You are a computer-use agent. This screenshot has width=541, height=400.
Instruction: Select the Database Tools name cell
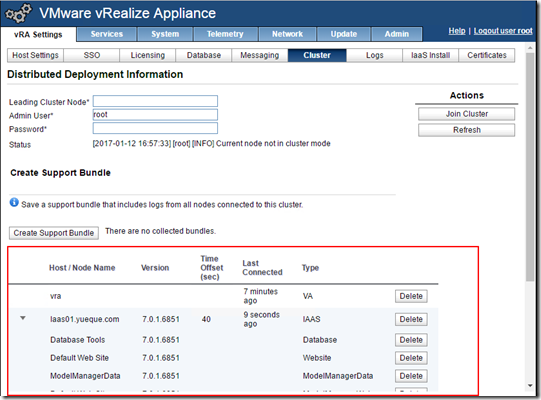point(78,340)
